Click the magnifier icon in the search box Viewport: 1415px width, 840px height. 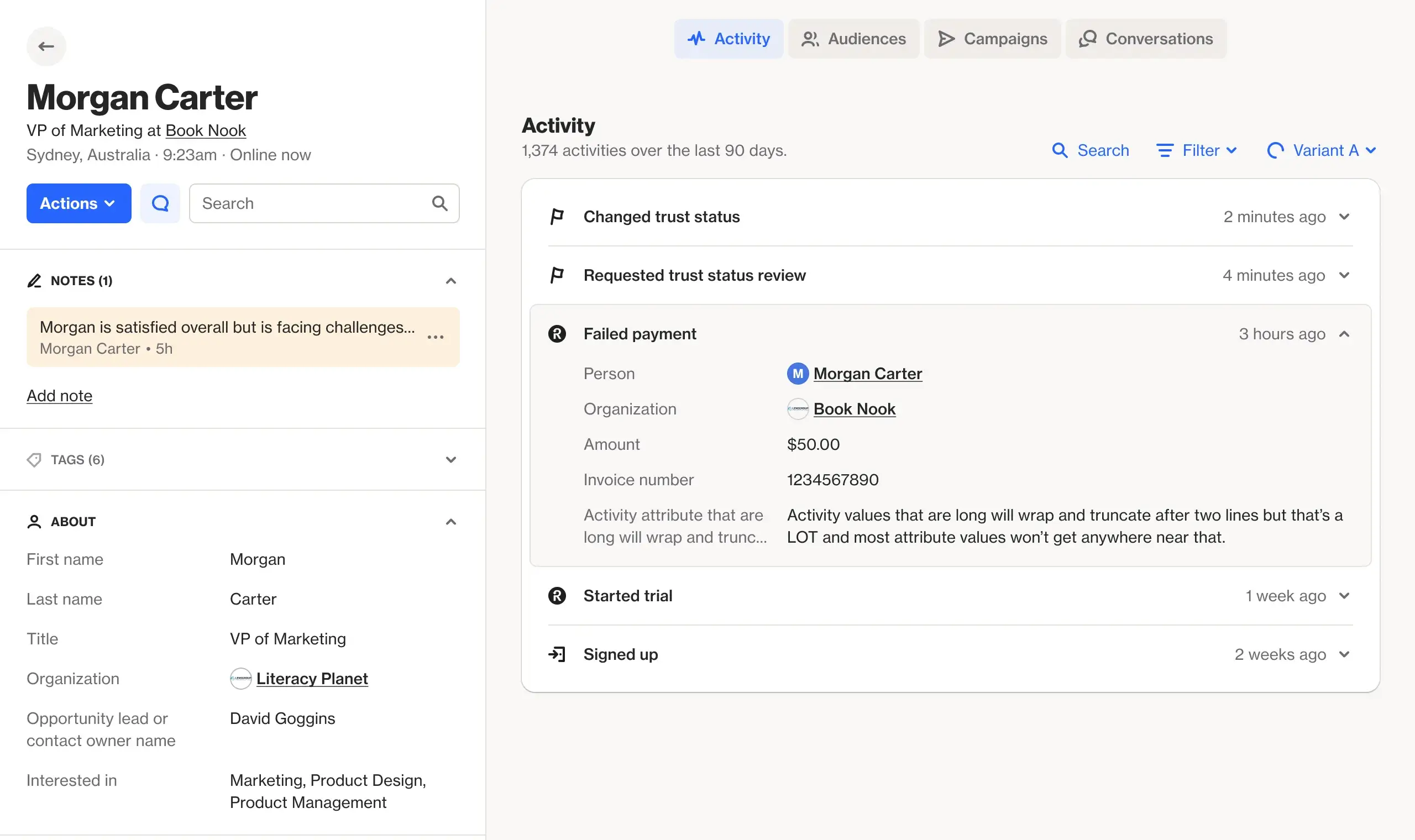pyautogui.click(x=440, y=203)
